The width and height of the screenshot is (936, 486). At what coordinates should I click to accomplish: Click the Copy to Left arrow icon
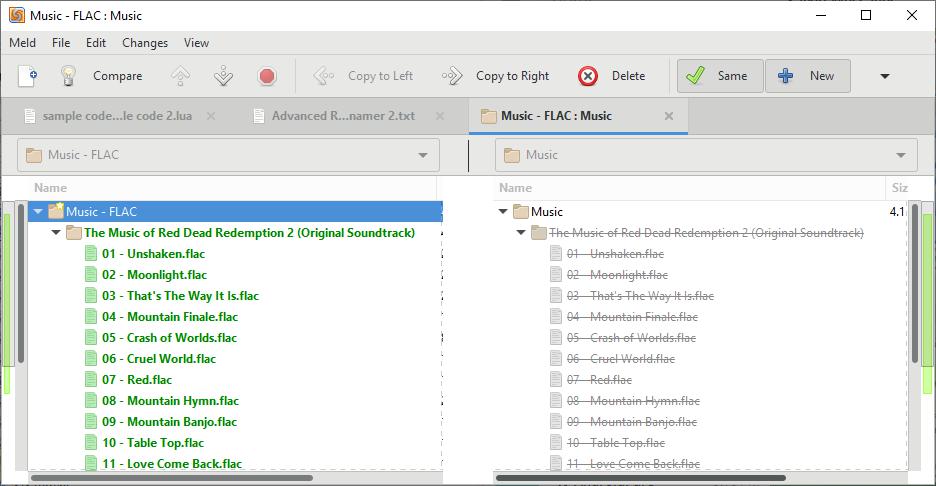(324, 76)
